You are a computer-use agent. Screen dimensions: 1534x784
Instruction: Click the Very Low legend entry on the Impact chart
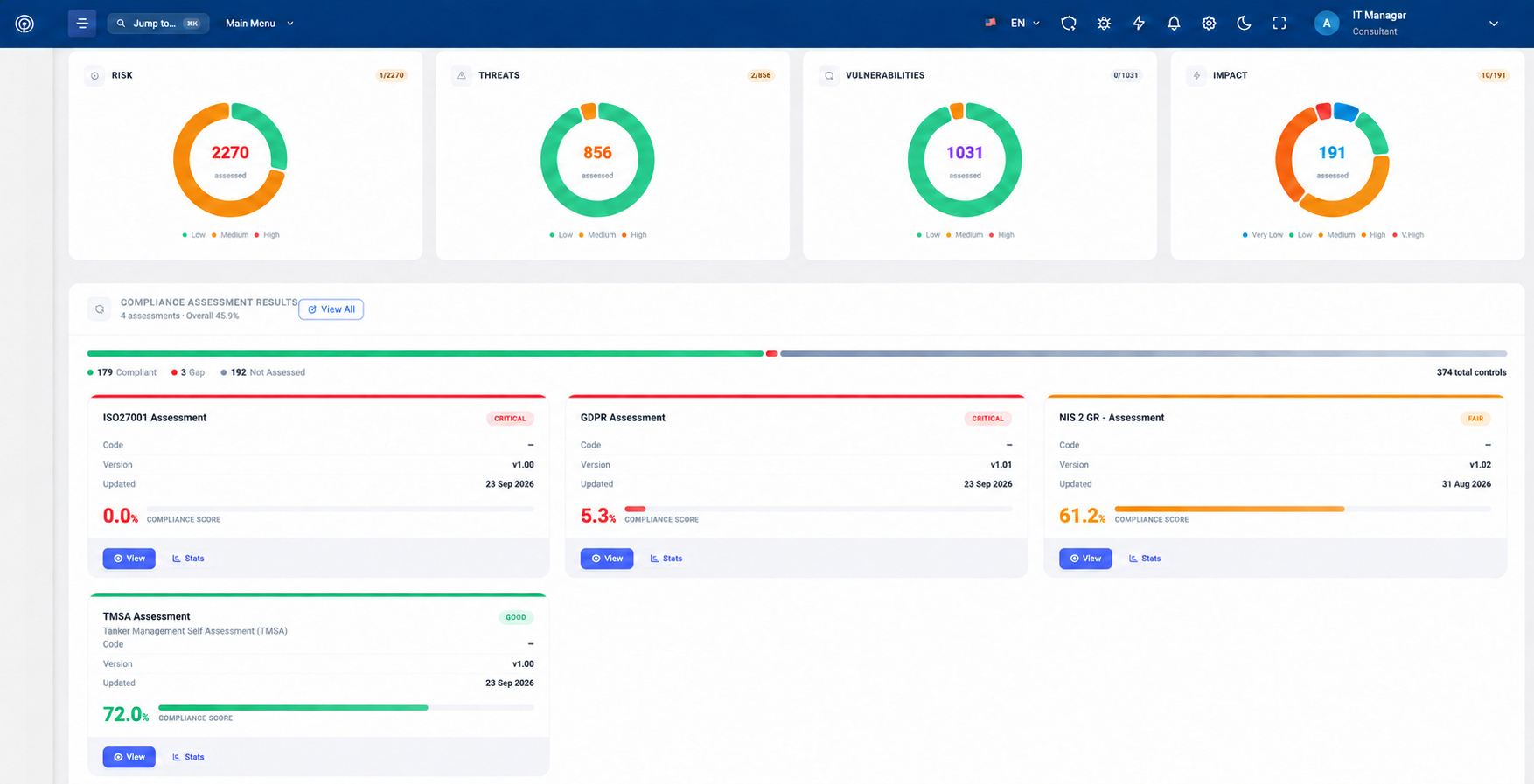pyautogui.click(x=1262, y=235)
